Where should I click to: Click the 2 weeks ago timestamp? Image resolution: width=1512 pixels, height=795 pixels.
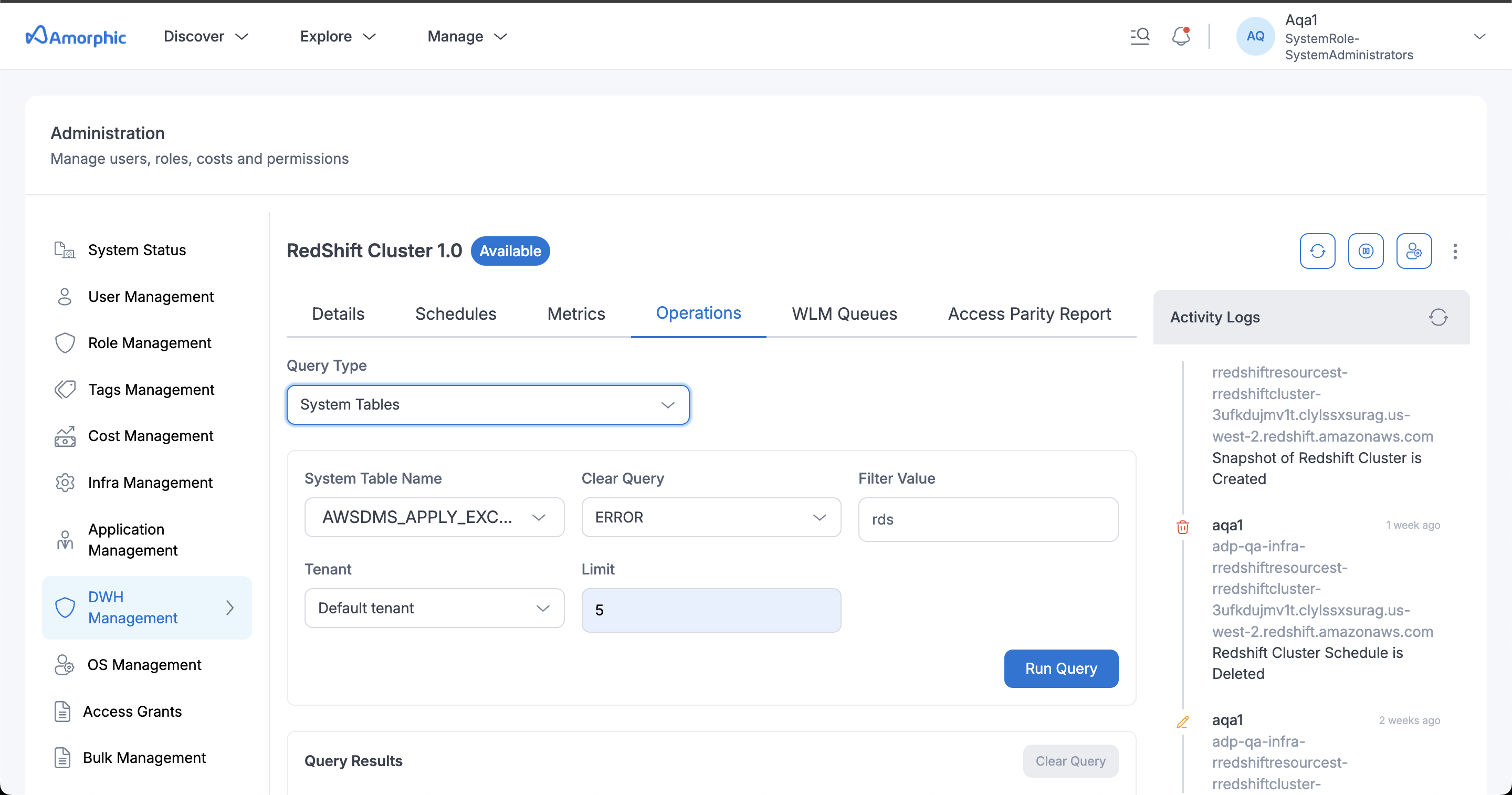[1409, 720]
